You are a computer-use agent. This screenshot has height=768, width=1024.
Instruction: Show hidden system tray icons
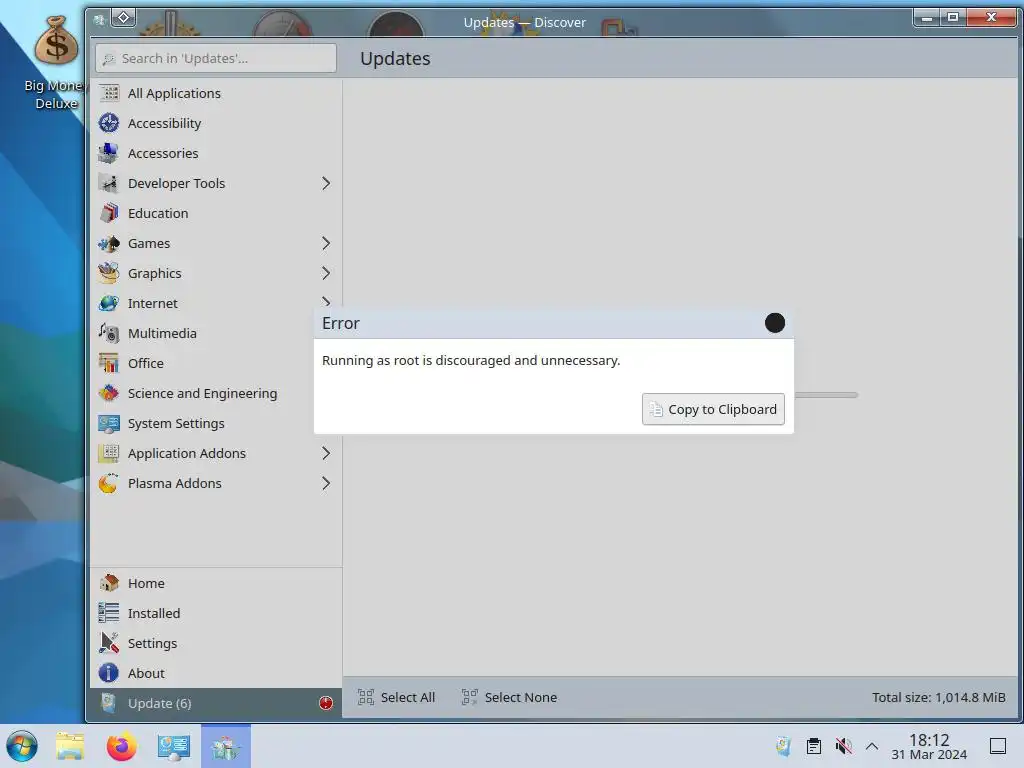pyautogui.click(x=872, y=746)
